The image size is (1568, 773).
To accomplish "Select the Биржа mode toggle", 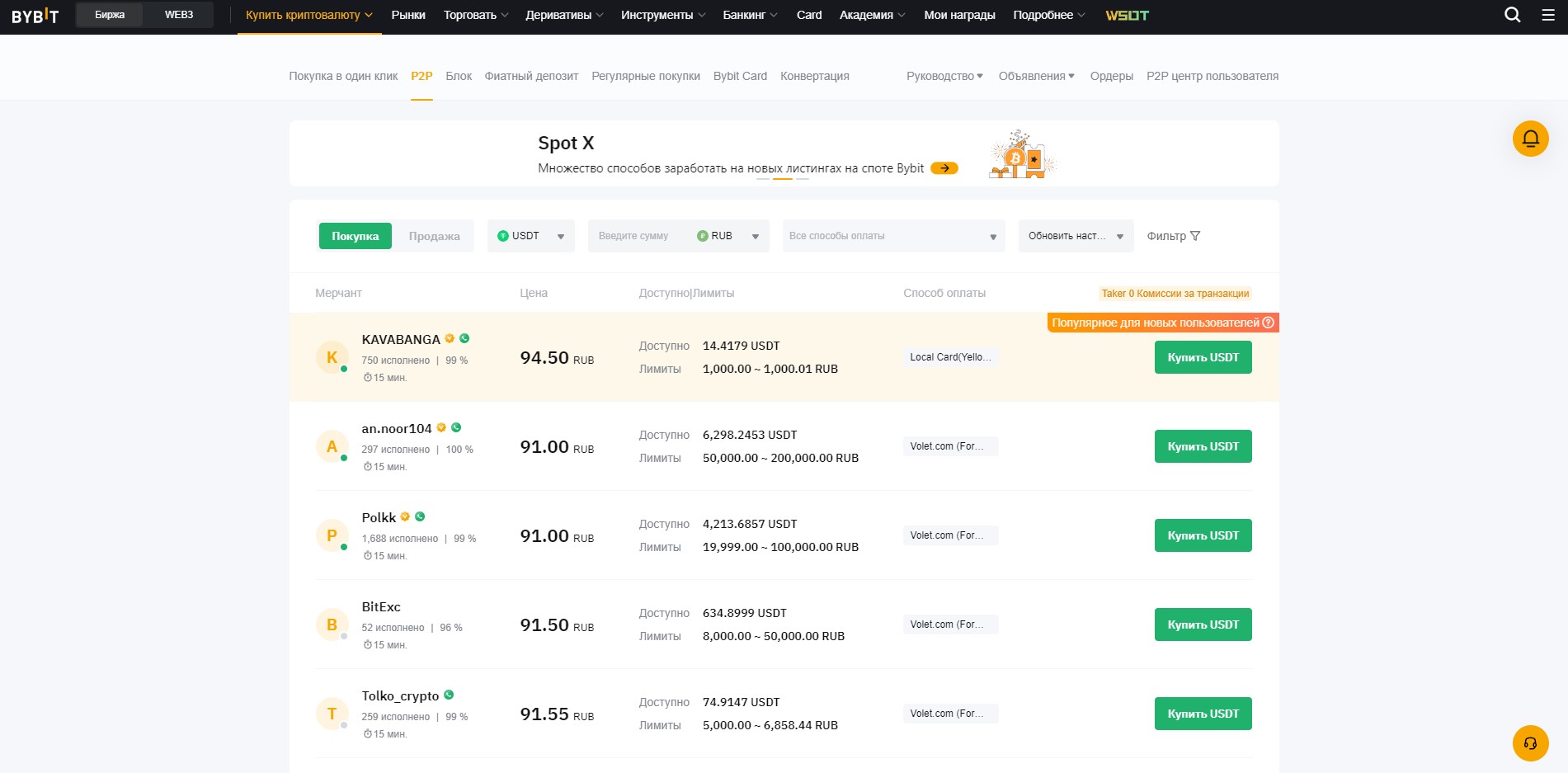I will click(110, 15).
